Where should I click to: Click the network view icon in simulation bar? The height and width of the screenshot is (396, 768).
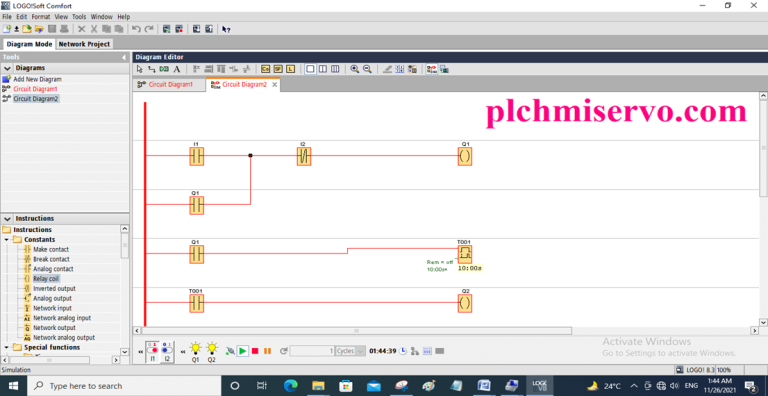click(415, 351)
